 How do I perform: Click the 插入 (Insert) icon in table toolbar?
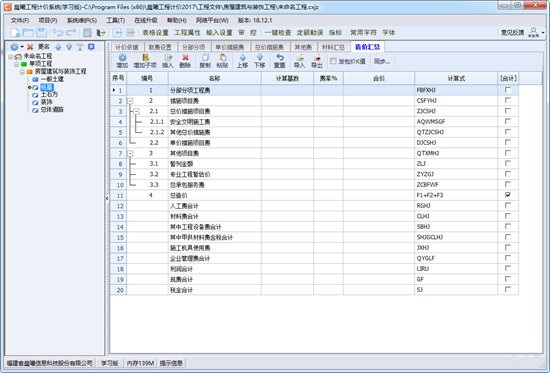click(168, 58)
